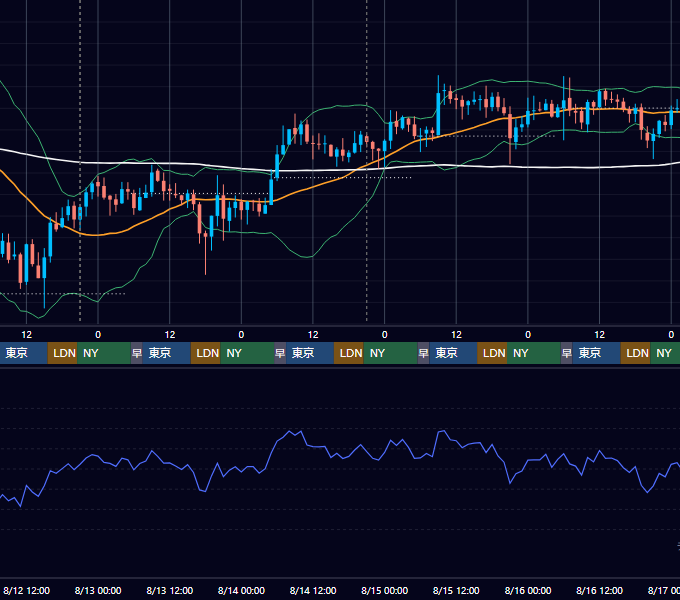Viewport: 680px width, 600px height.
Task: Select the NY session block spanning 8/15 00:00
Action: tap(390, 353)
